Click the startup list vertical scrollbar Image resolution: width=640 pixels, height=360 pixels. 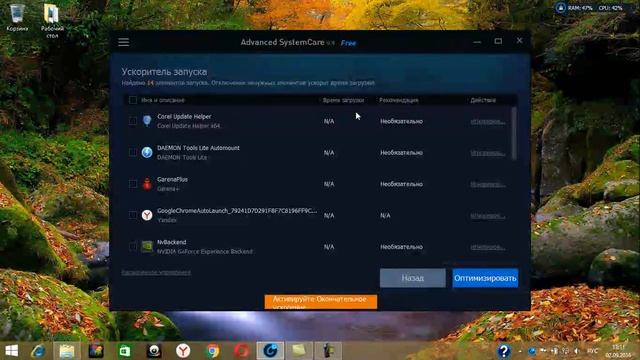[514, 133]
